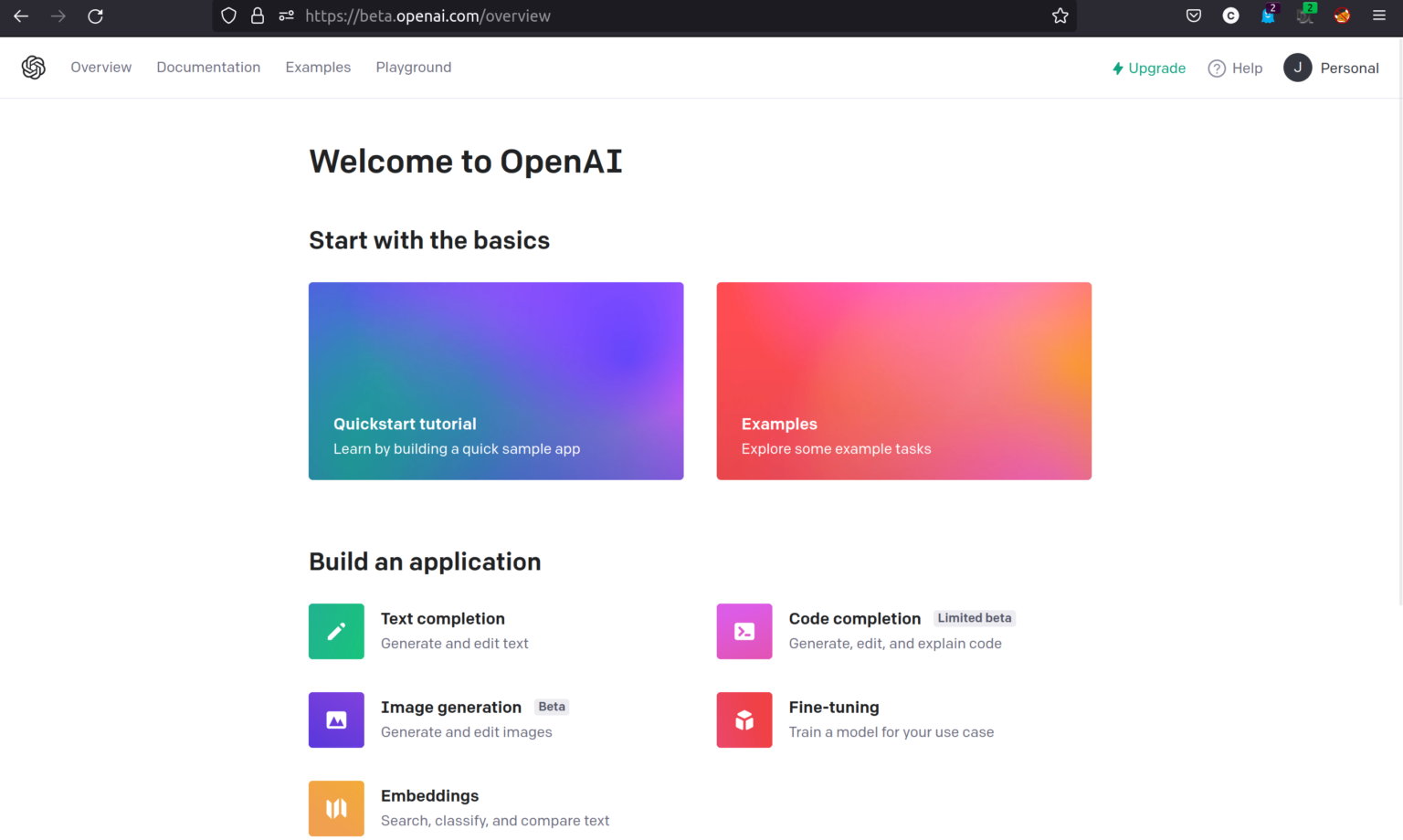
Task: Open the Firefox hamburger menu
Action: [1379, 16]
